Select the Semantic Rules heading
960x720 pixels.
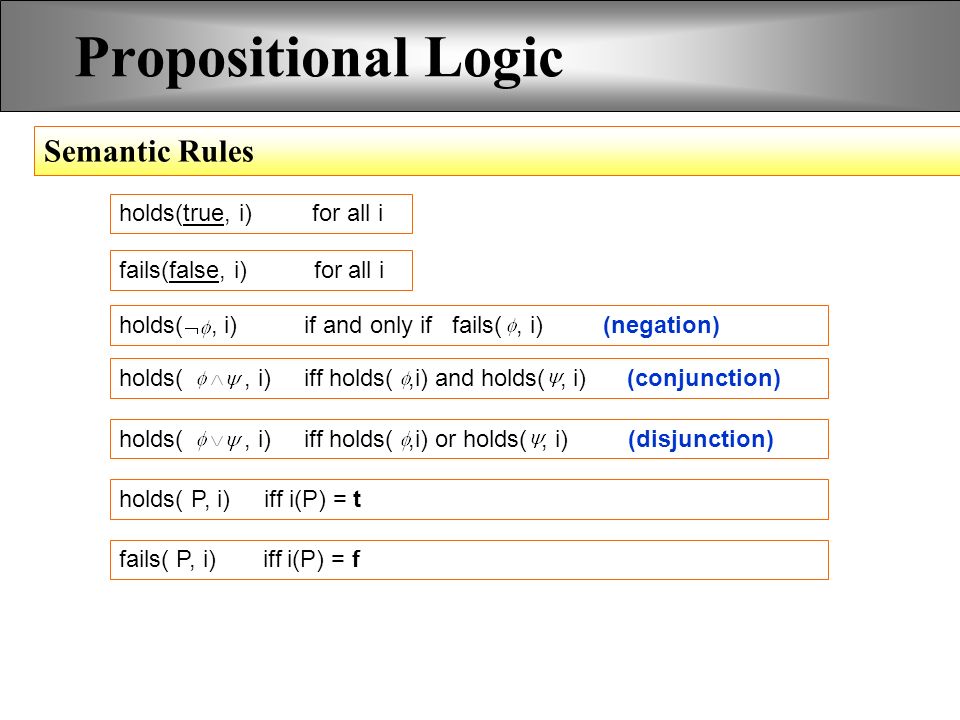pos(149,151)
